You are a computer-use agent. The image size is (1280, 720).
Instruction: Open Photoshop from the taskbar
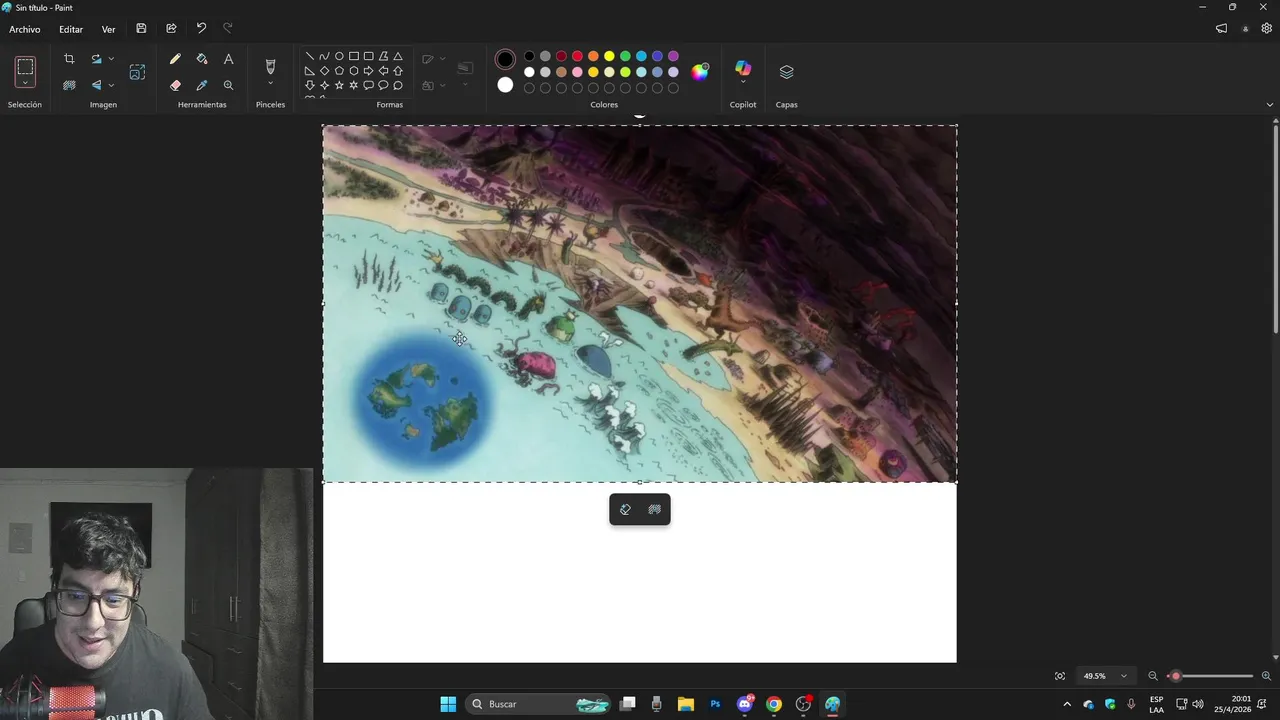click(x=715, y=704)
